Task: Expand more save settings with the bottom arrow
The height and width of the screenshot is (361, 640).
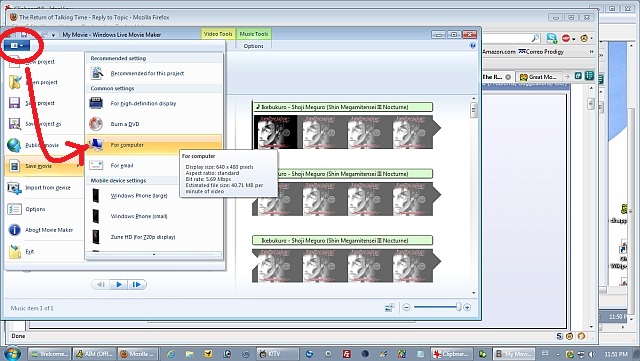Action: 154,254
